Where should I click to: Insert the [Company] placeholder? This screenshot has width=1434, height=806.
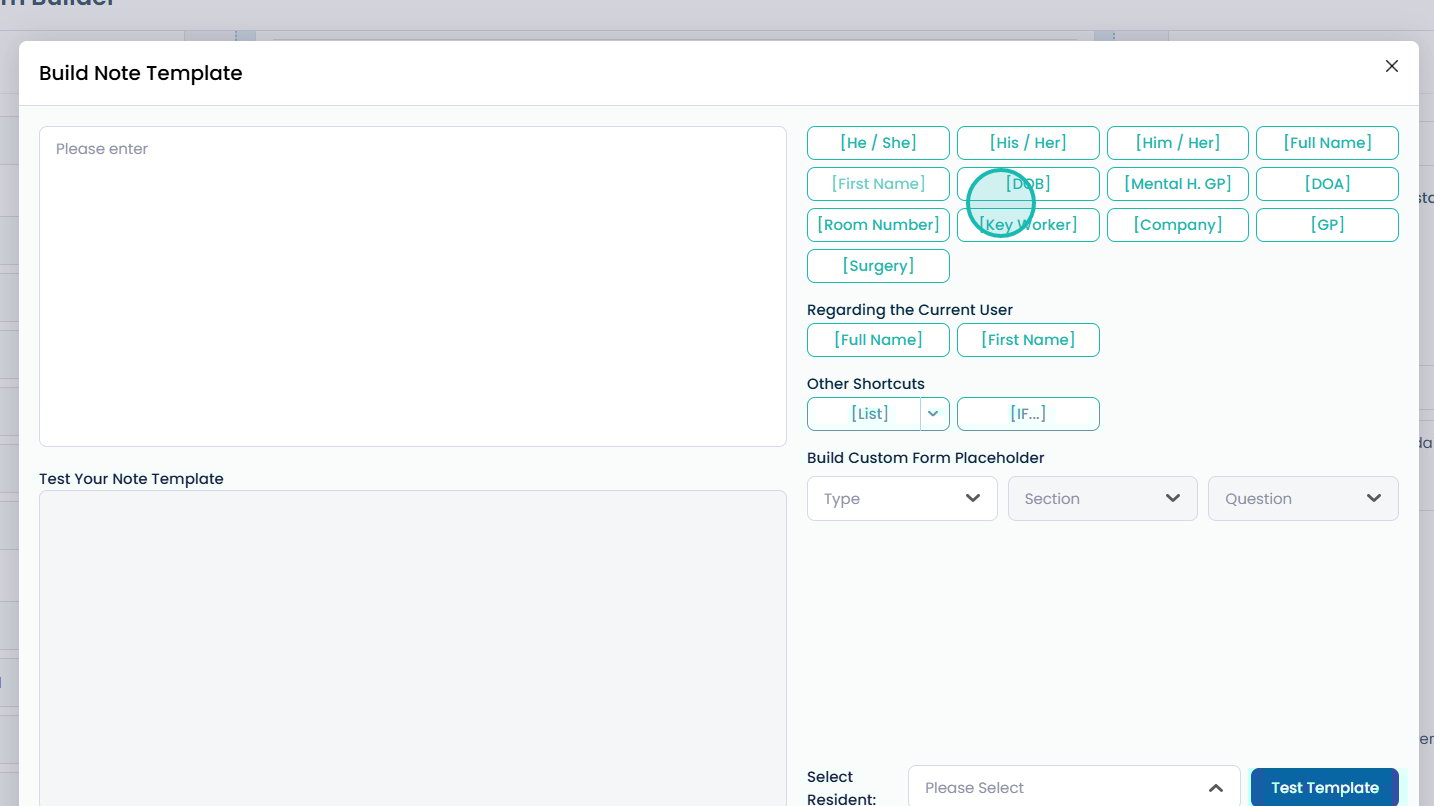click(x=1177, y=225)
